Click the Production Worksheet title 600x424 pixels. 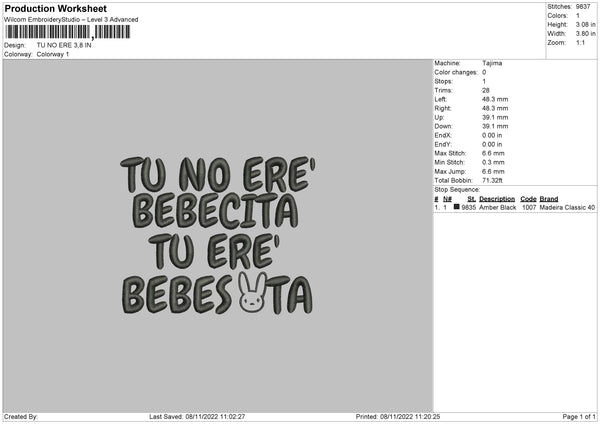pyautogui.click(x=55, y=8)
